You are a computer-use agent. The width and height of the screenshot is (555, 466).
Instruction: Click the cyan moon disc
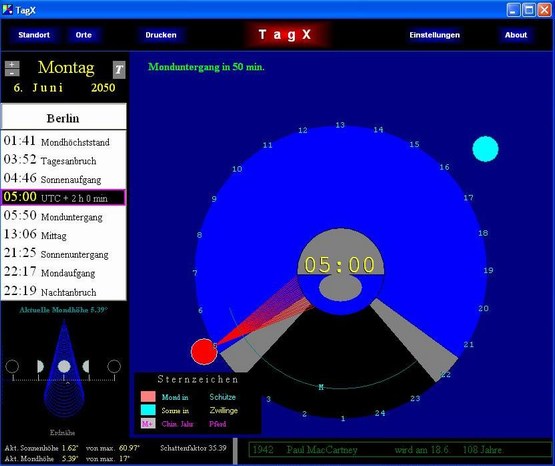point(485,149)
